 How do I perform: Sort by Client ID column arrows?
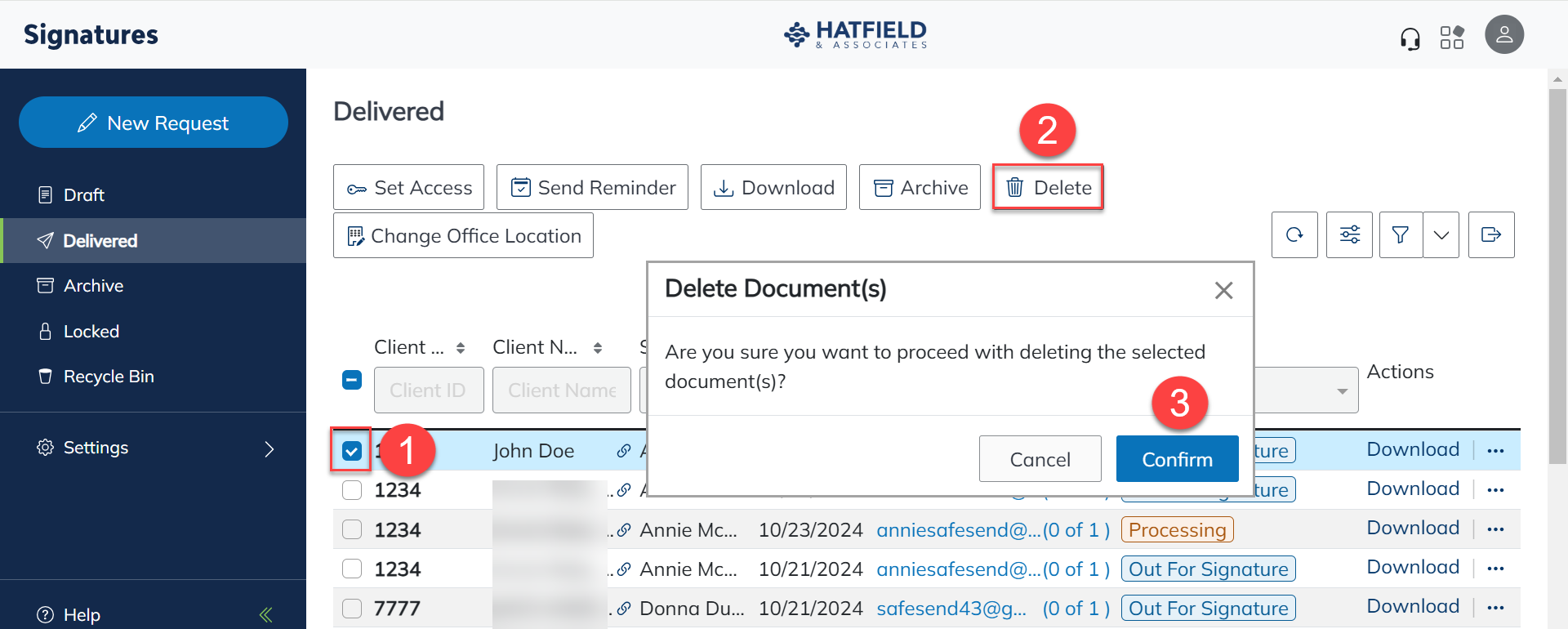(461, 348)
